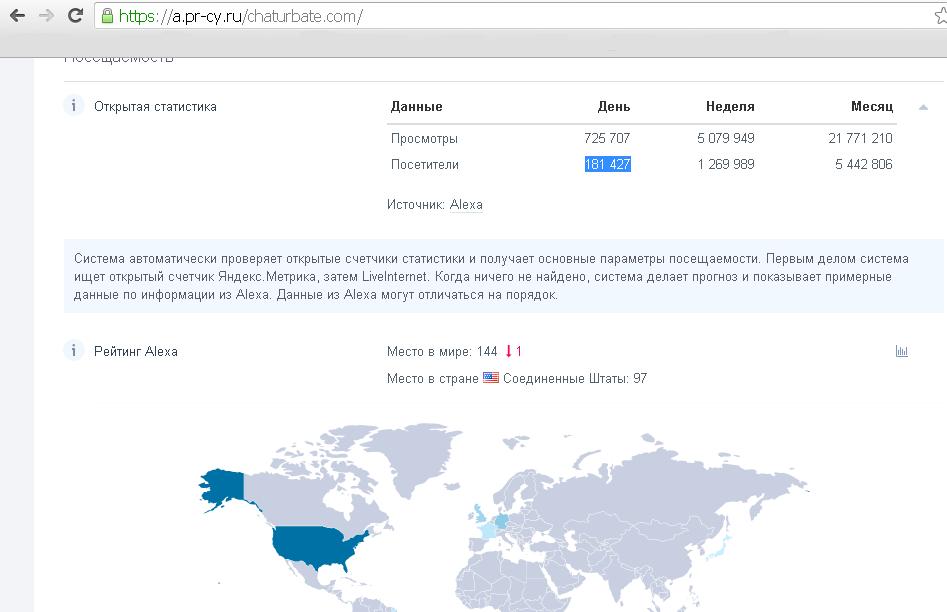Open the Alexa source link
This screenshot has width=947, height=612.
coord(466,205)
